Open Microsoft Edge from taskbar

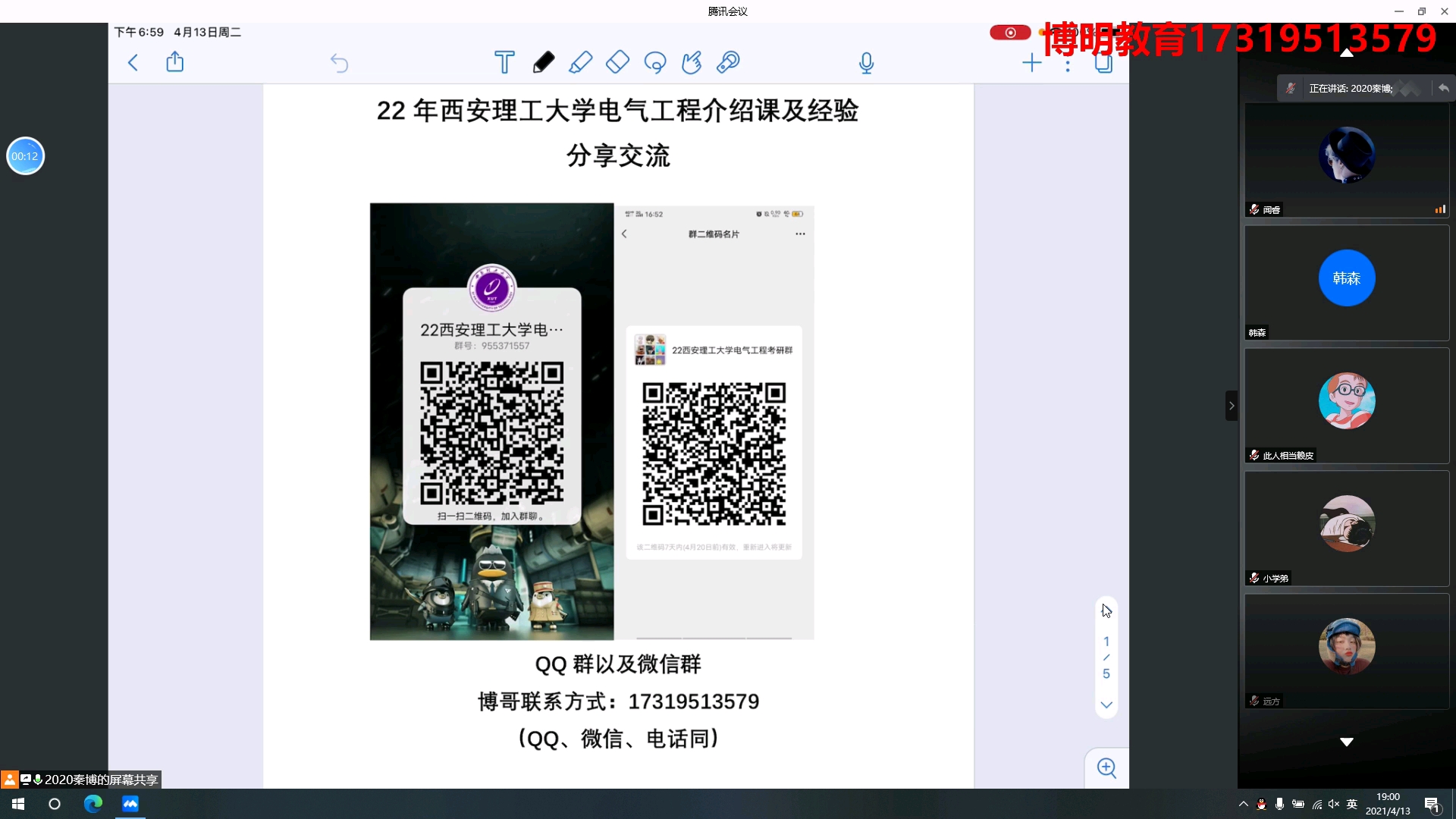[93, 804]
